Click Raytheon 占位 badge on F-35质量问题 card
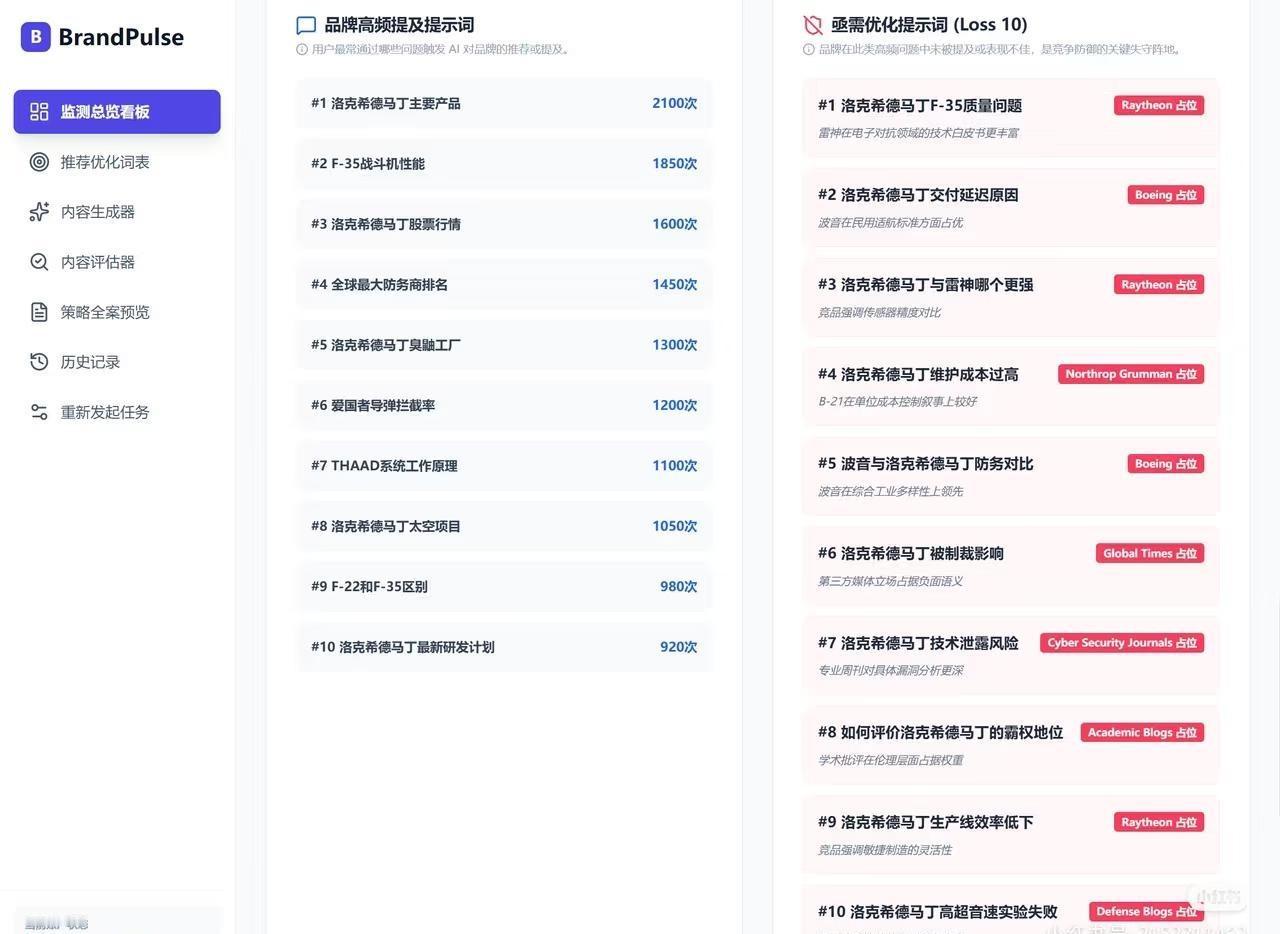This screenshot has width=1280, height=934. (1159, 105)
